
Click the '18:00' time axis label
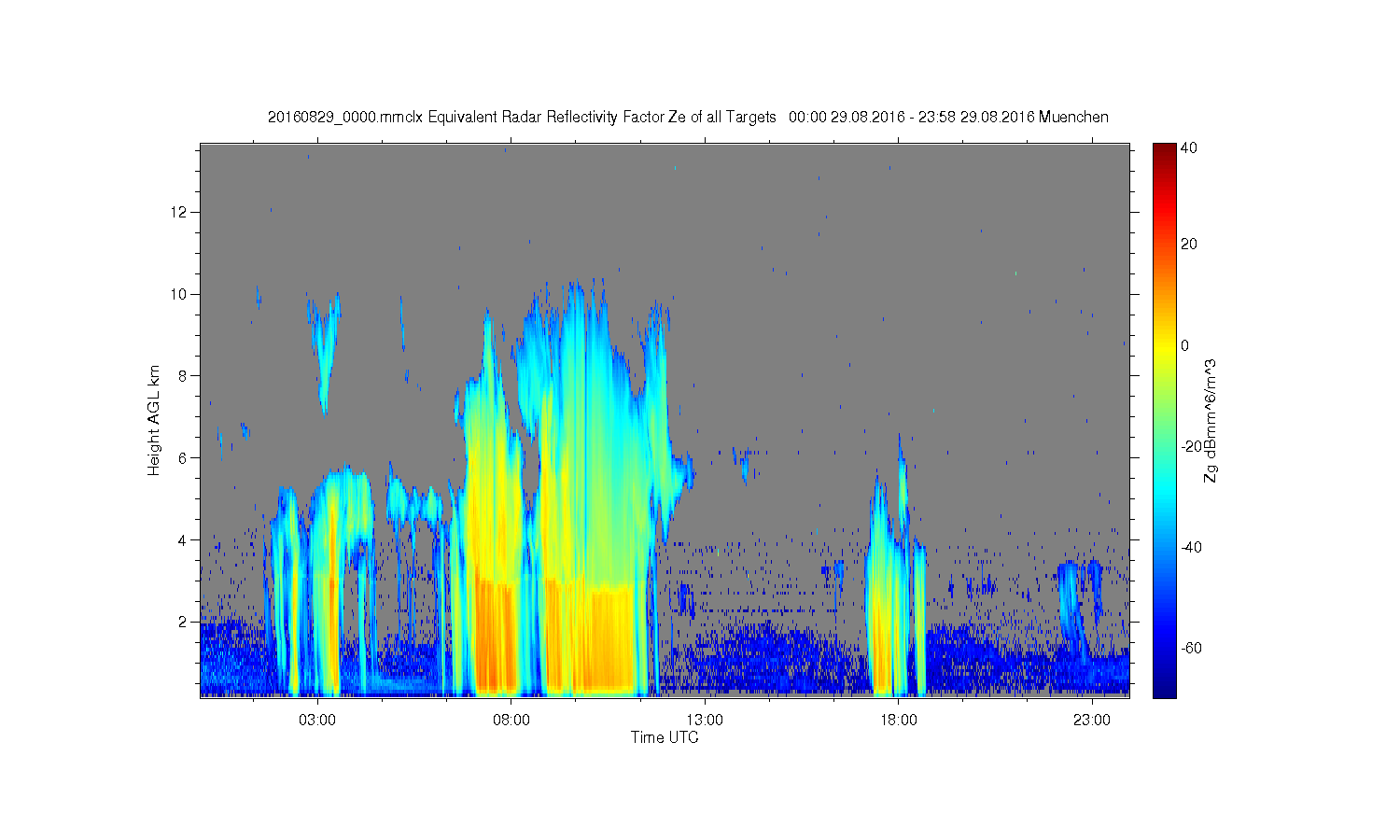click(898, 721)
